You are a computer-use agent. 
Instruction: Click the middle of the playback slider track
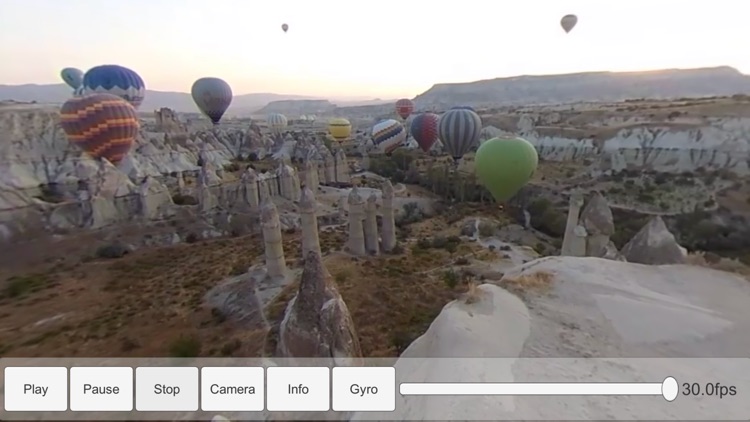pos(535,389)
